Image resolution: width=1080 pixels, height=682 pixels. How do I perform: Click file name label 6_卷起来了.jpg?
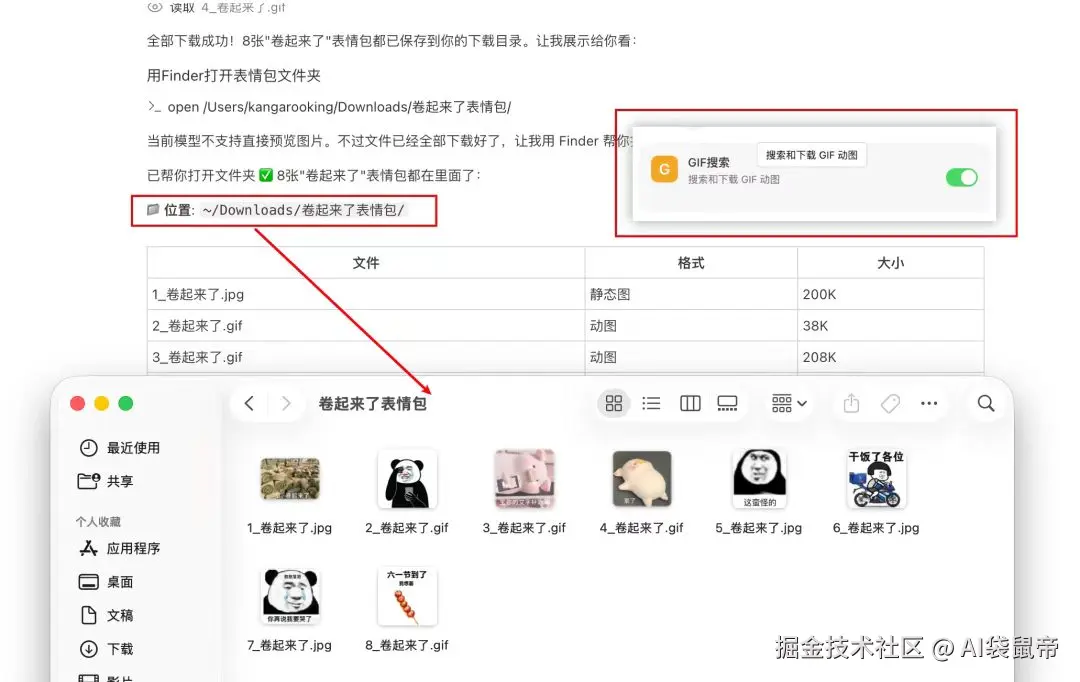tap(875, 528)
